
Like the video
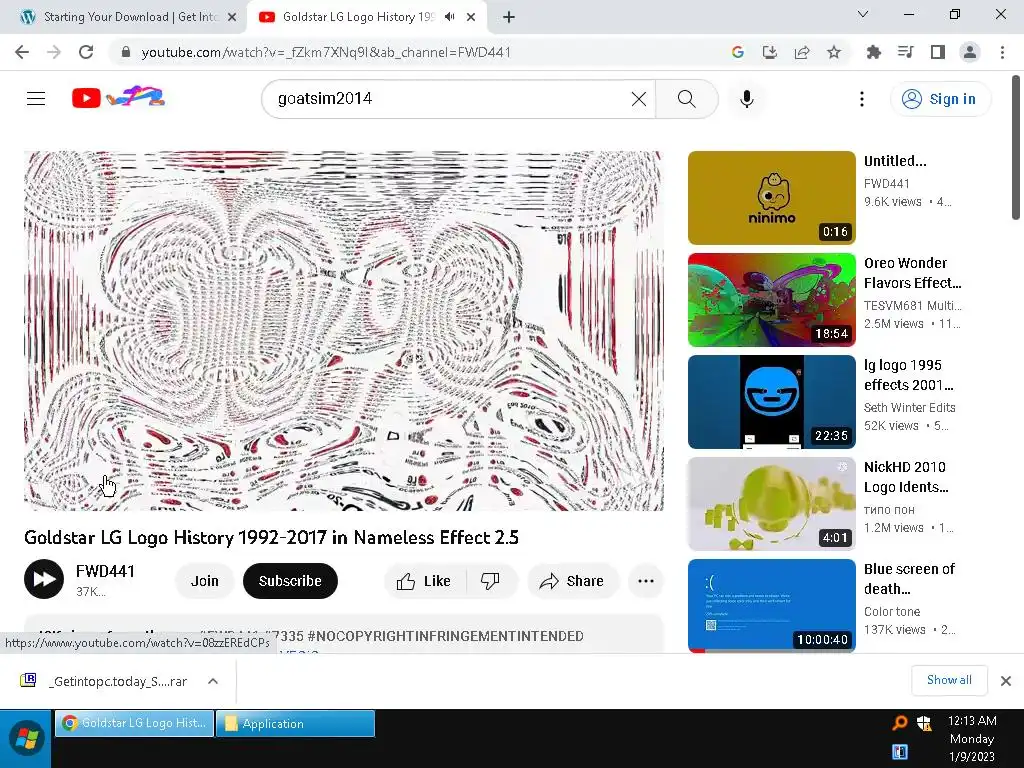[424, 581]
